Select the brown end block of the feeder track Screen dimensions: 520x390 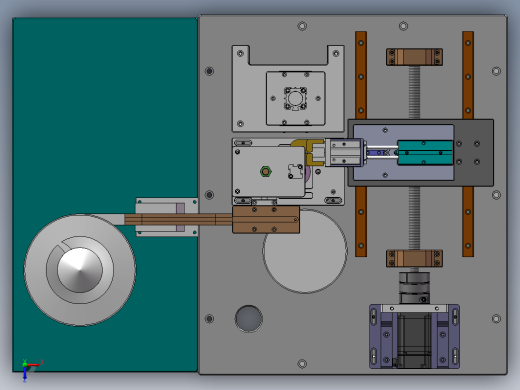[266, 220]
